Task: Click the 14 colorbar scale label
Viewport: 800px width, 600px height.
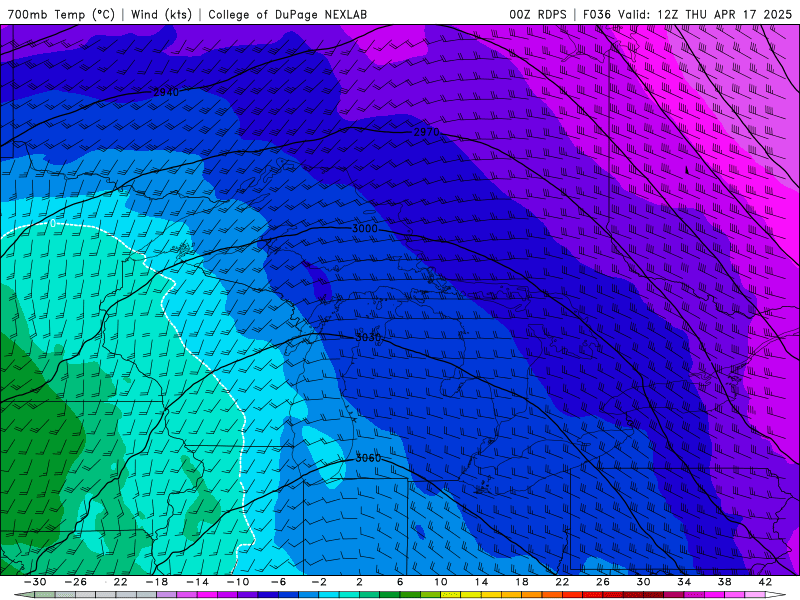Action: click(481, 582)
